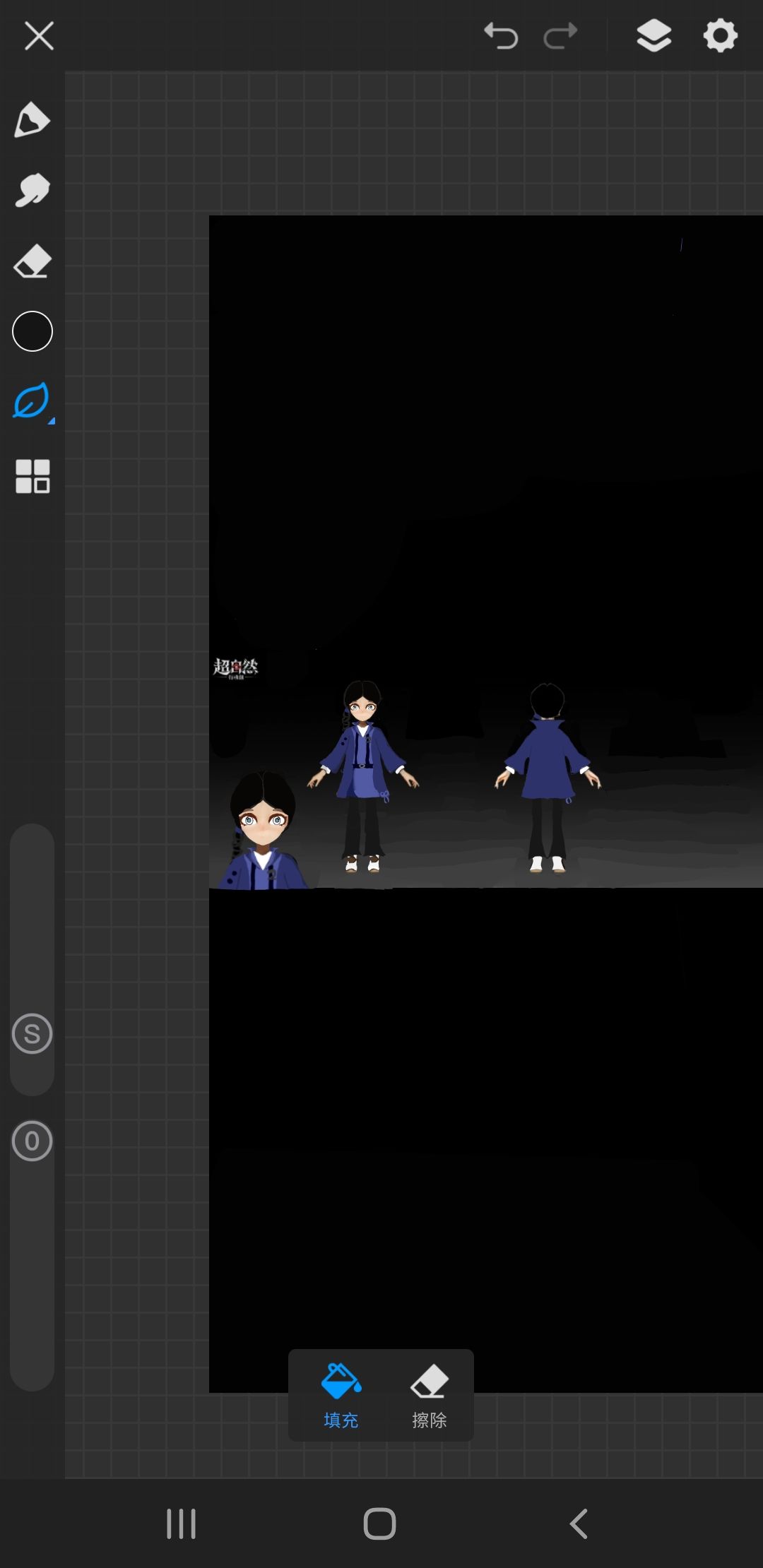Tap the Android back button
The image size is (763, 1568).
pos(579,1524)
